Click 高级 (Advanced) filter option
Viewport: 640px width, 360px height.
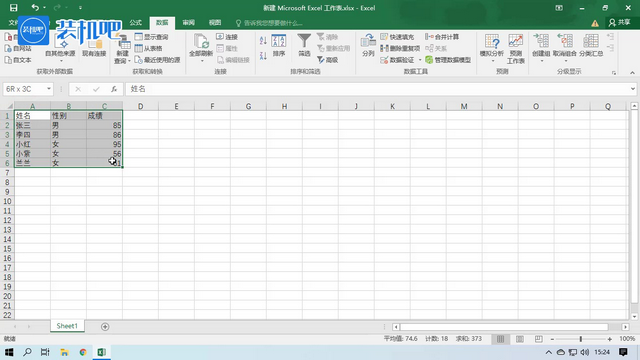(x=328, y=60)
